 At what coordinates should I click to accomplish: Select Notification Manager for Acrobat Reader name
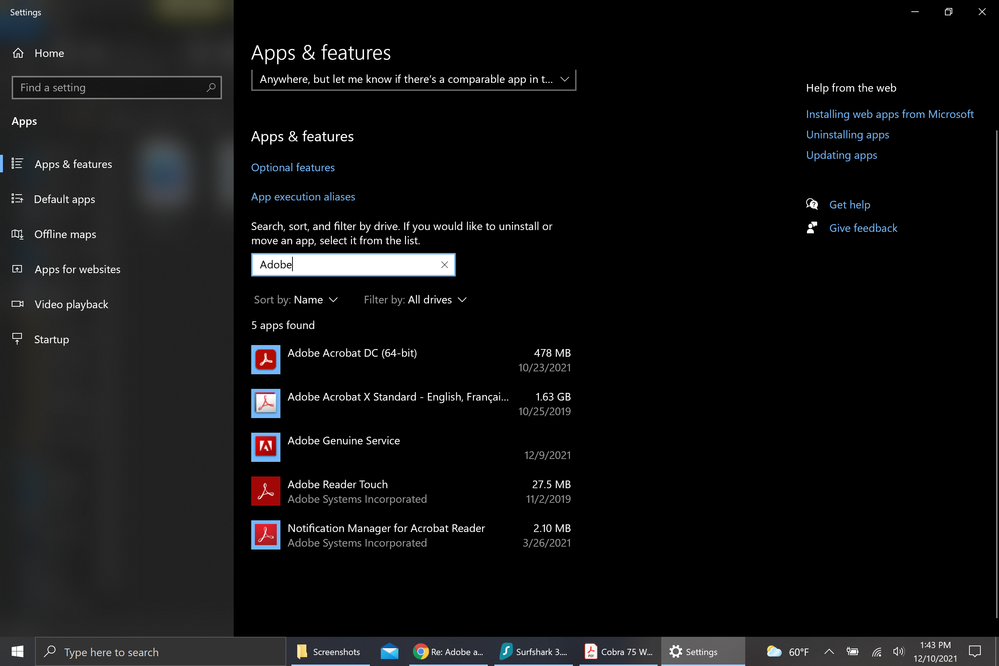click(386, 528)
